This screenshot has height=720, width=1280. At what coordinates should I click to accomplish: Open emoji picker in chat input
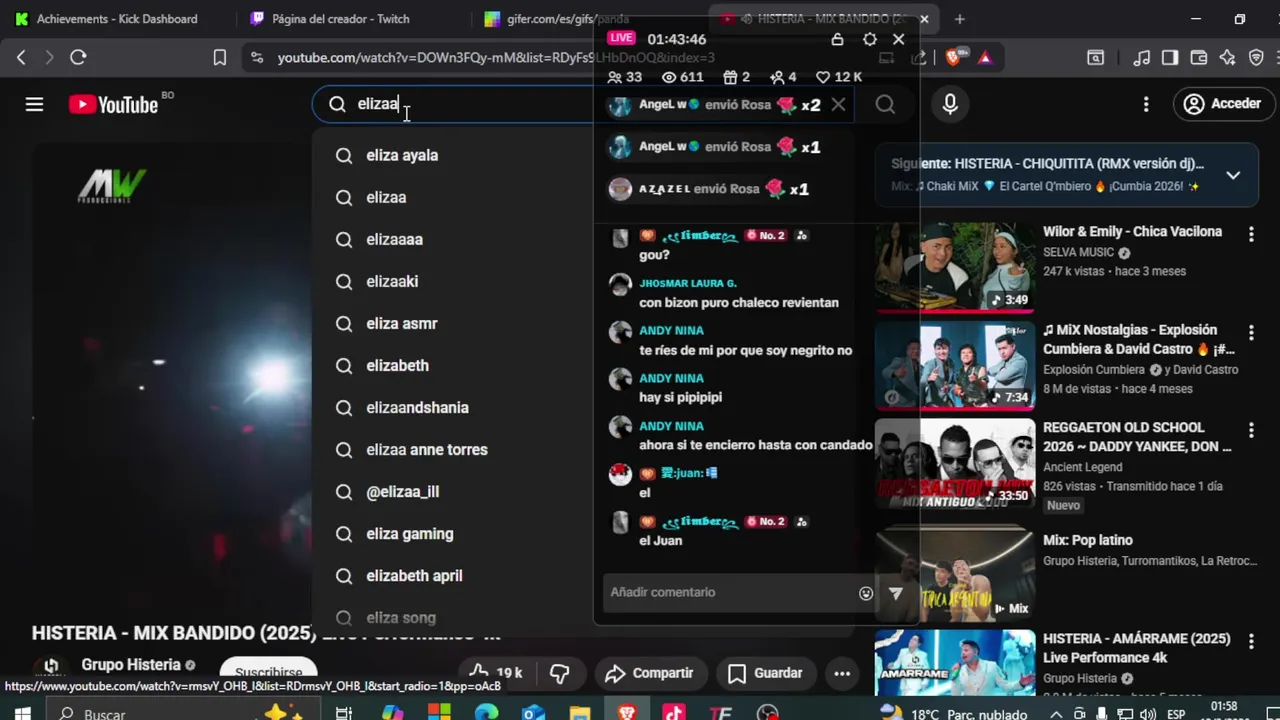point(866,593)
